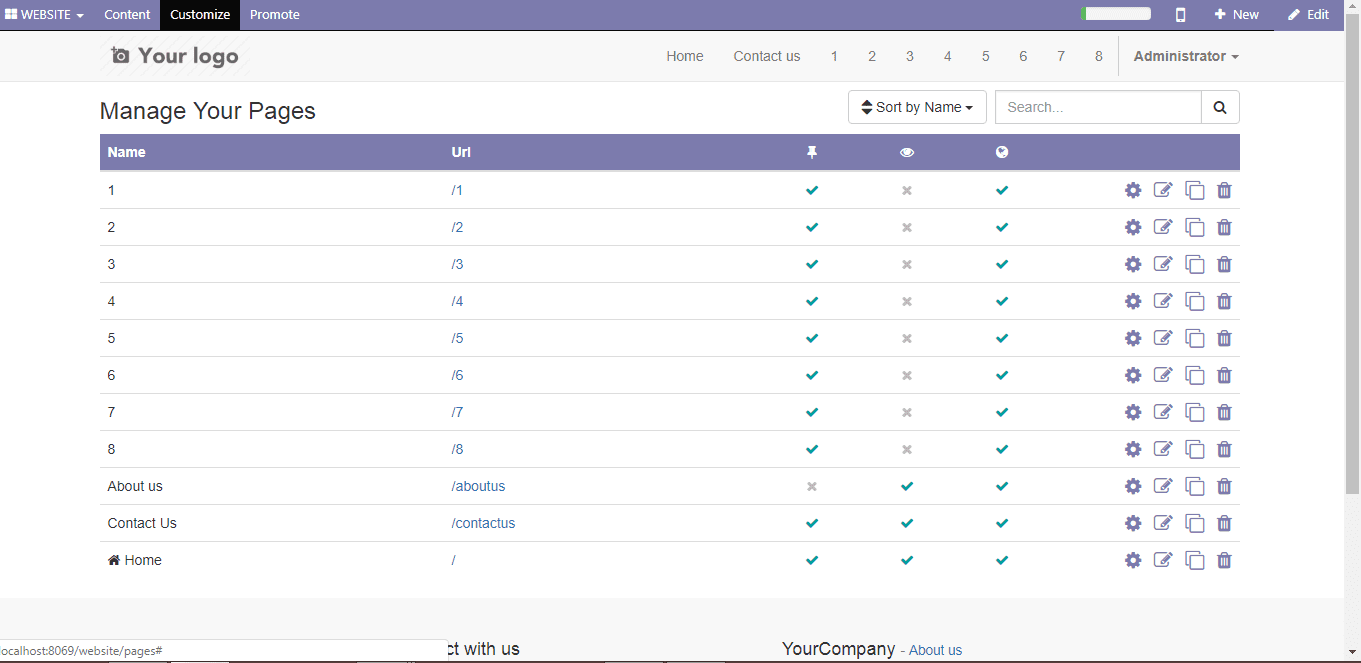Select the Home name cell
This screenshot has height=663, width=1361.
(x=135, y=560)
